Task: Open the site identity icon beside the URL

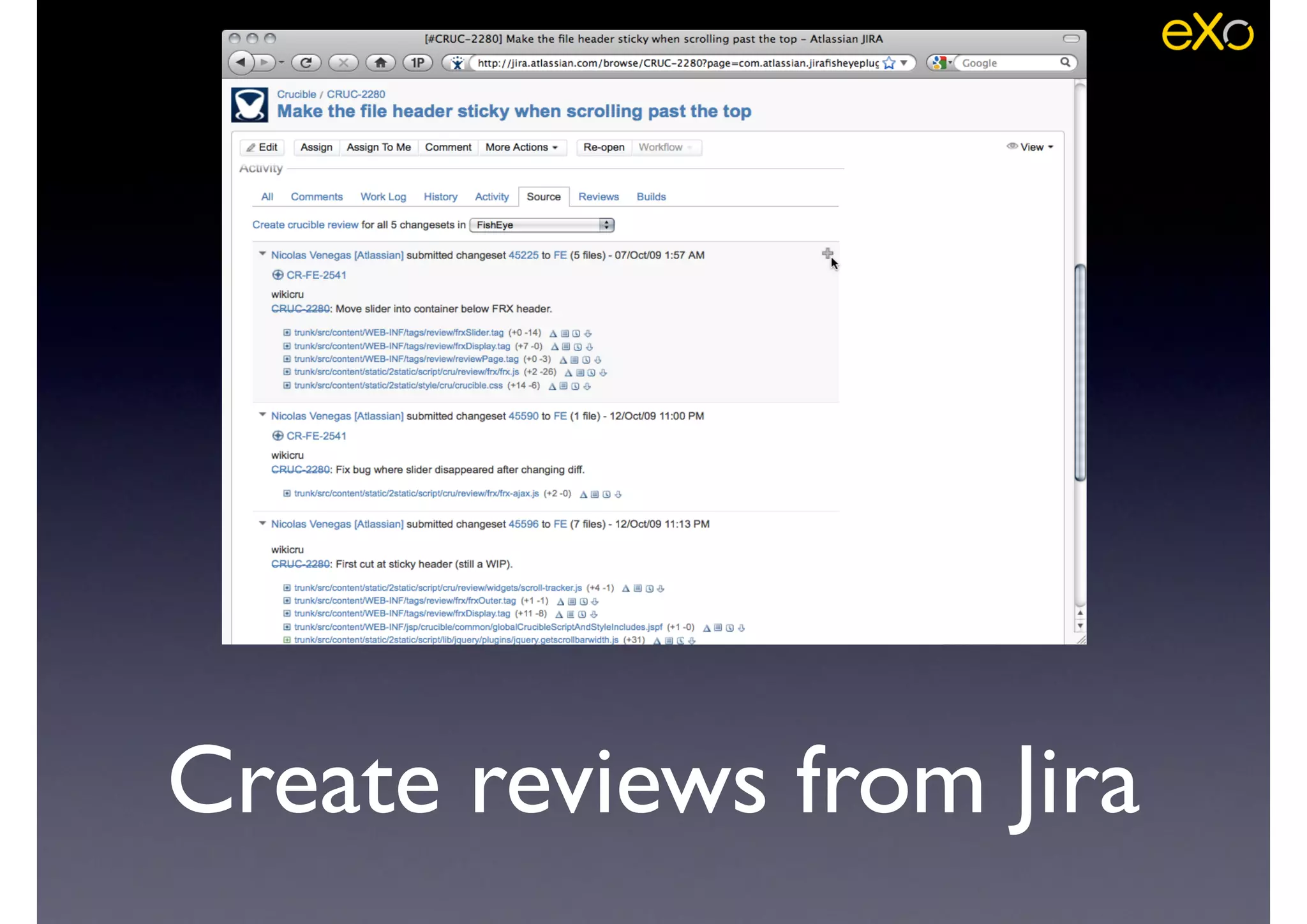Action: coord(457,63)
